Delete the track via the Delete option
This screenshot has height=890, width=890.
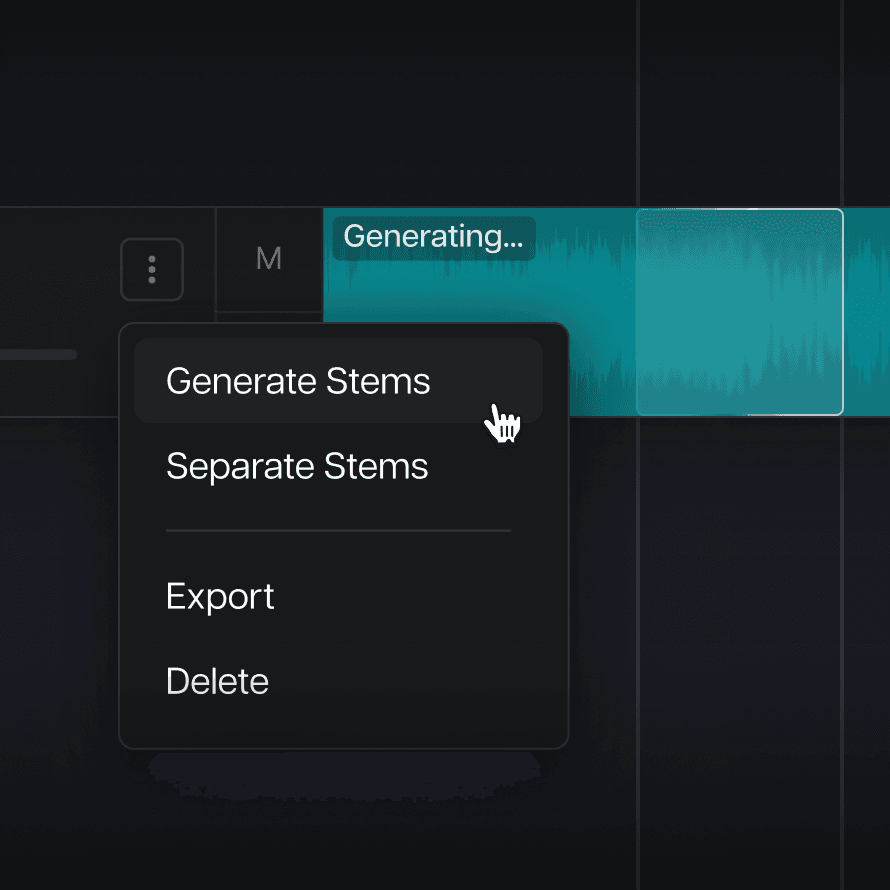217,681
